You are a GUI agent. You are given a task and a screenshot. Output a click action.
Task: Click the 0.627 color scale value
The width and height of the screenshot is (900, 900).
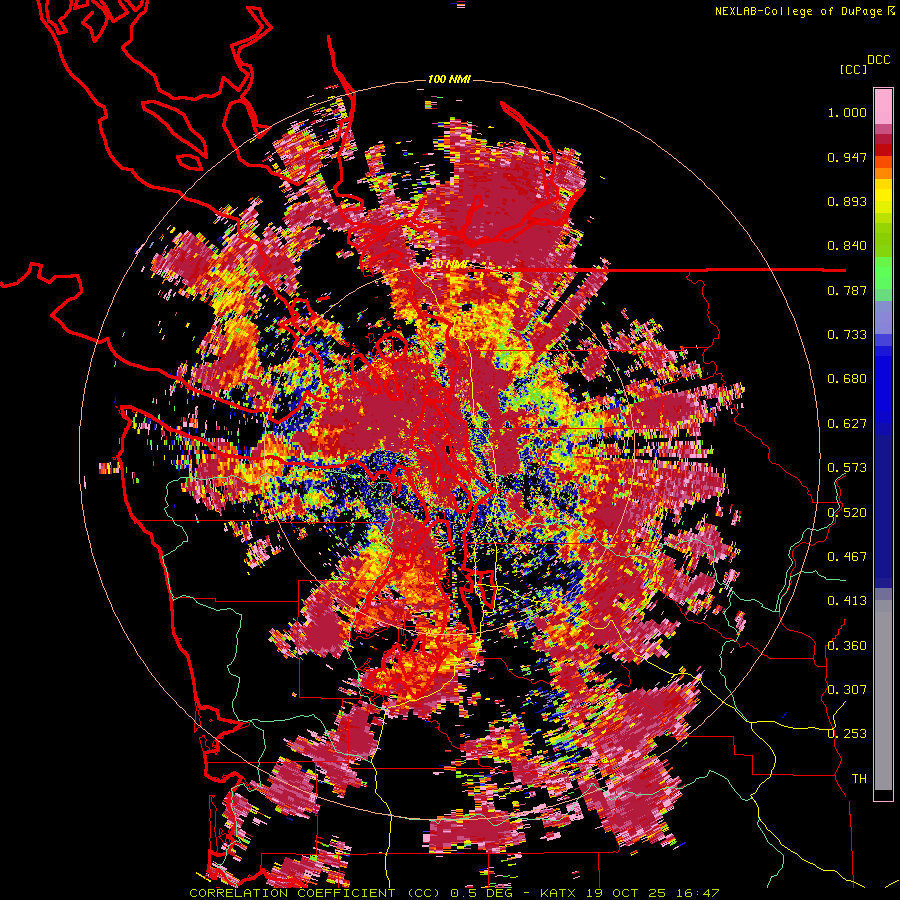[x=847, y=424]
